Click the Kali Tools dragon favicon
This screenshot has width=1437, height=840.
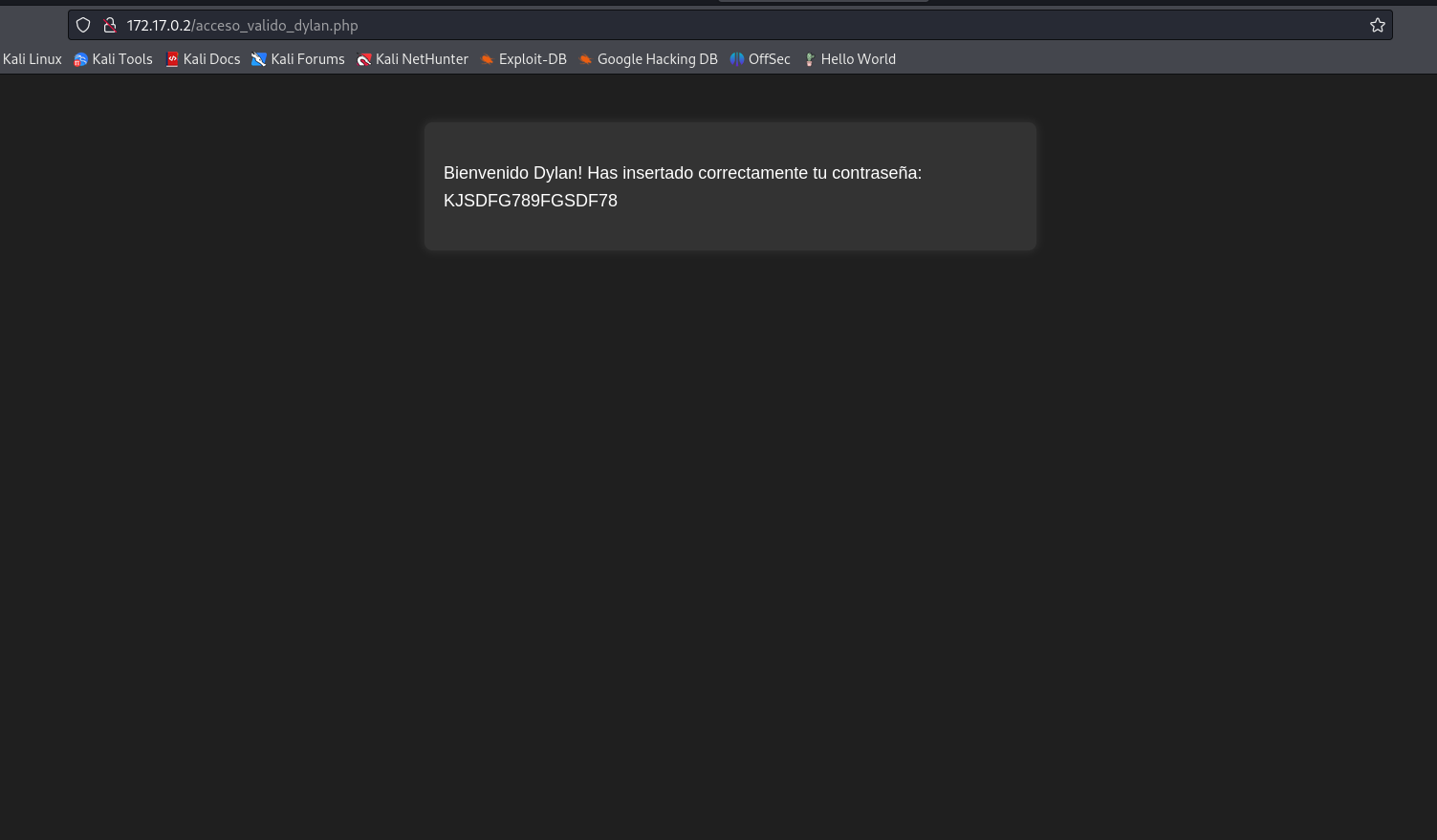click(x=80, y=59)
